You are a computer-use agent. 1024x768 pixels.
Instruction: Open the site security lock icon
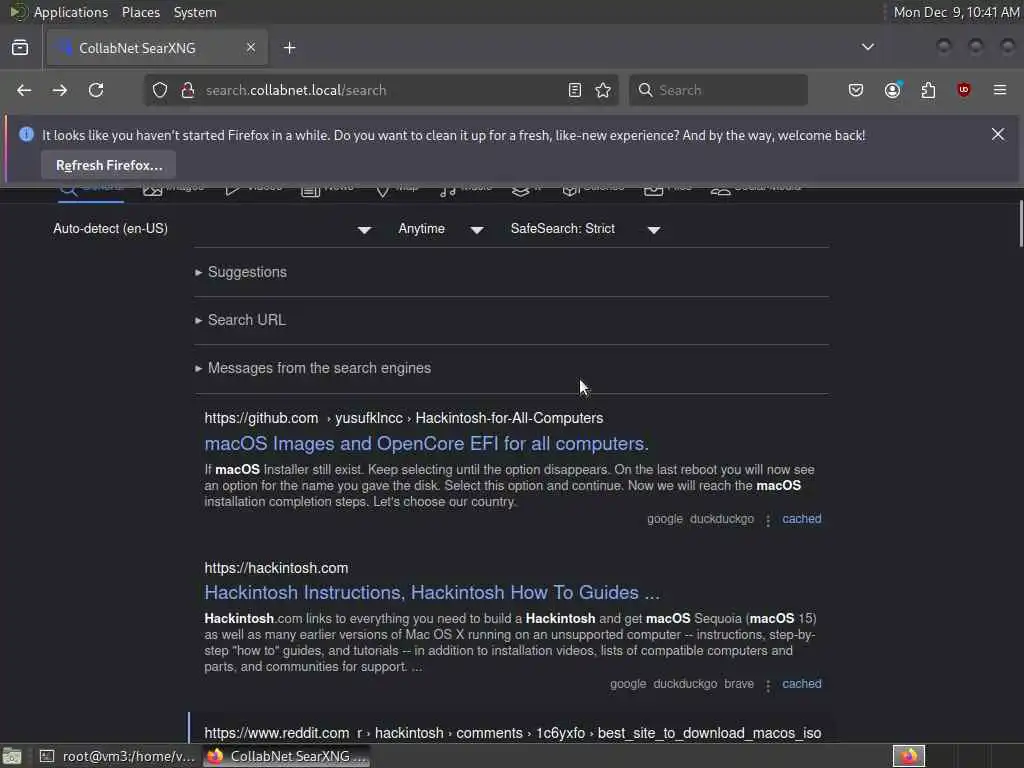click(188, 90)
